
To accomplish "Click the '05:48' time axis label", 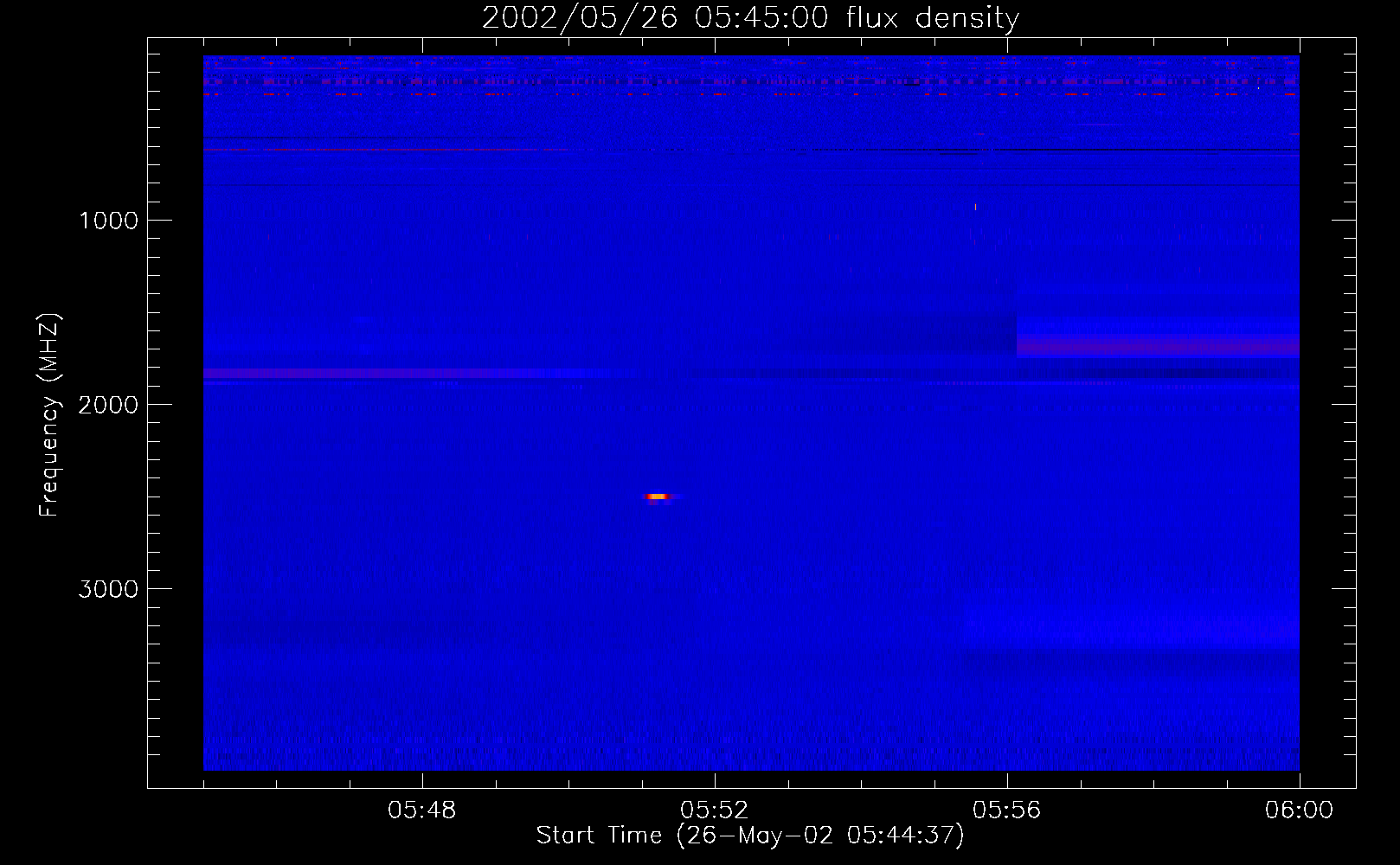I will pos(422,811).
